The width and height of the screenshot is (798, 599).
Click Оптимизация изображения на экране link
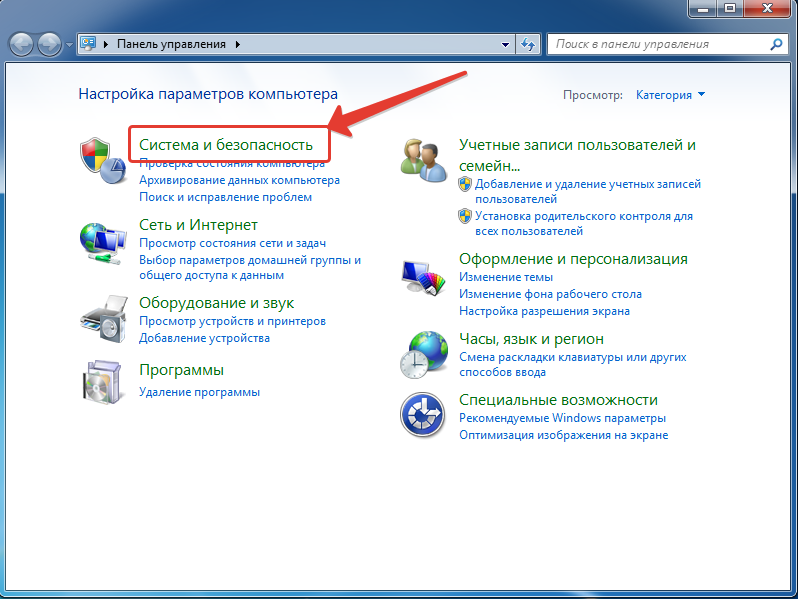tap(563, 435)
